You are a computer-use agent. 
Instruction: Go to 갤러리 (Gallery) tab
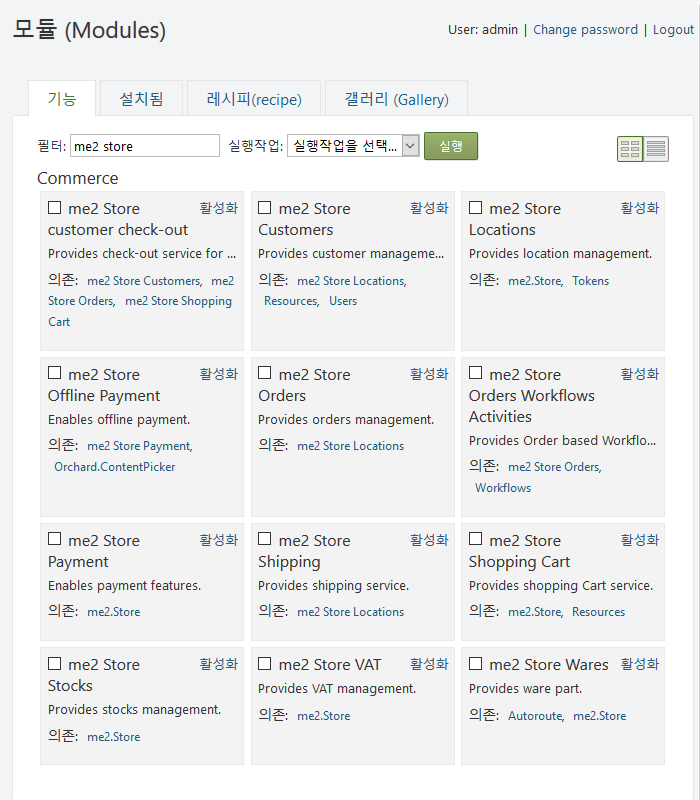click(396, 98)
